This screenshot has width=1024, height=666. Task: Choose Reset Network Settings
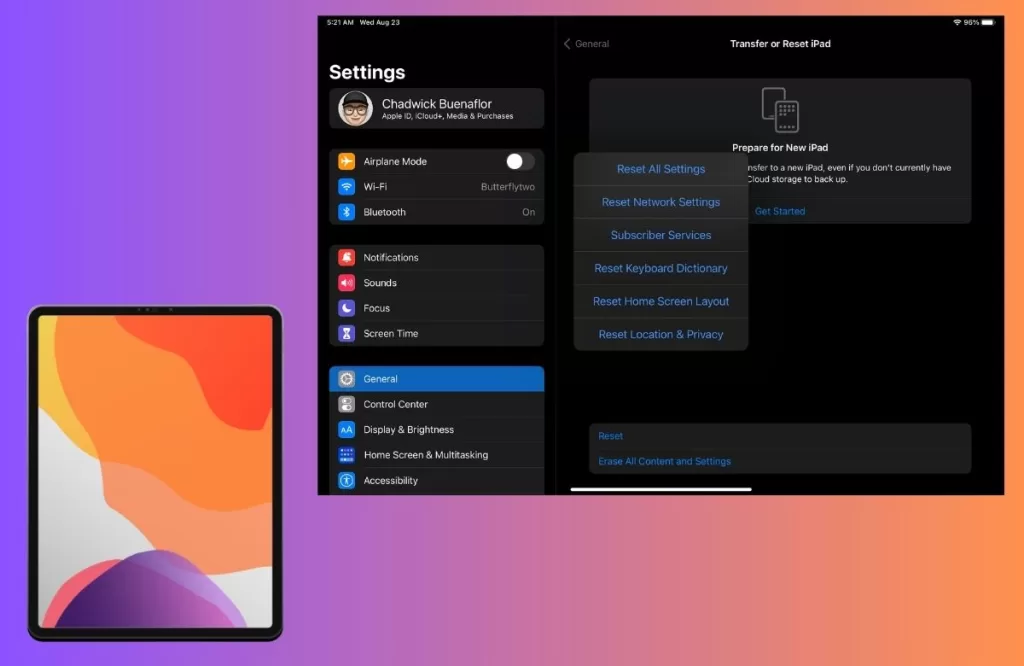(x=661, y=202)
